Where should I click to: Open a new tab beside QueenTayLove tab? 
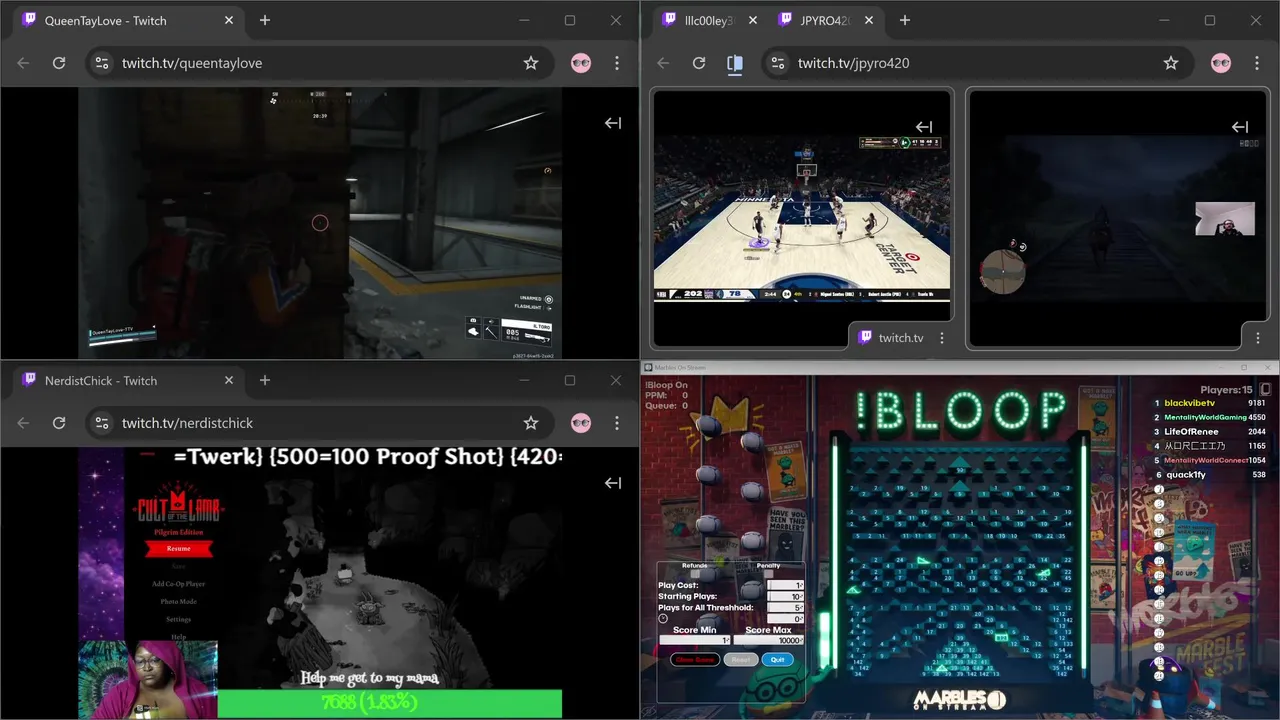[x=265, y=20]
